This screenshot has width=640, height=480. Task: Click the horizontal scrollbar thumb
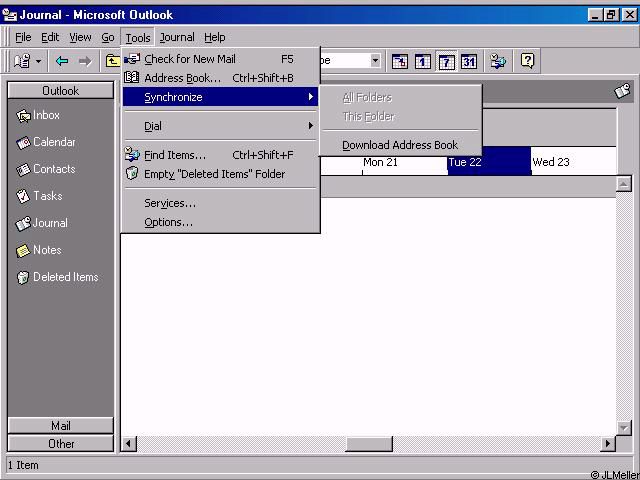tap(369, 444)
